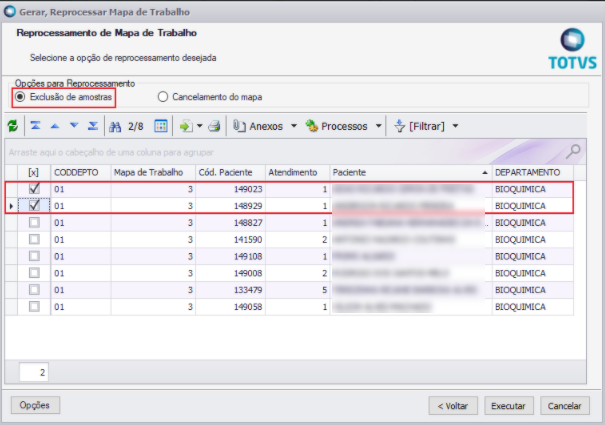The height and width of the screenshot is (425, 605).
Task: Click BIOQUIMICA cell in row 149008
Action: tap(532, 273)
